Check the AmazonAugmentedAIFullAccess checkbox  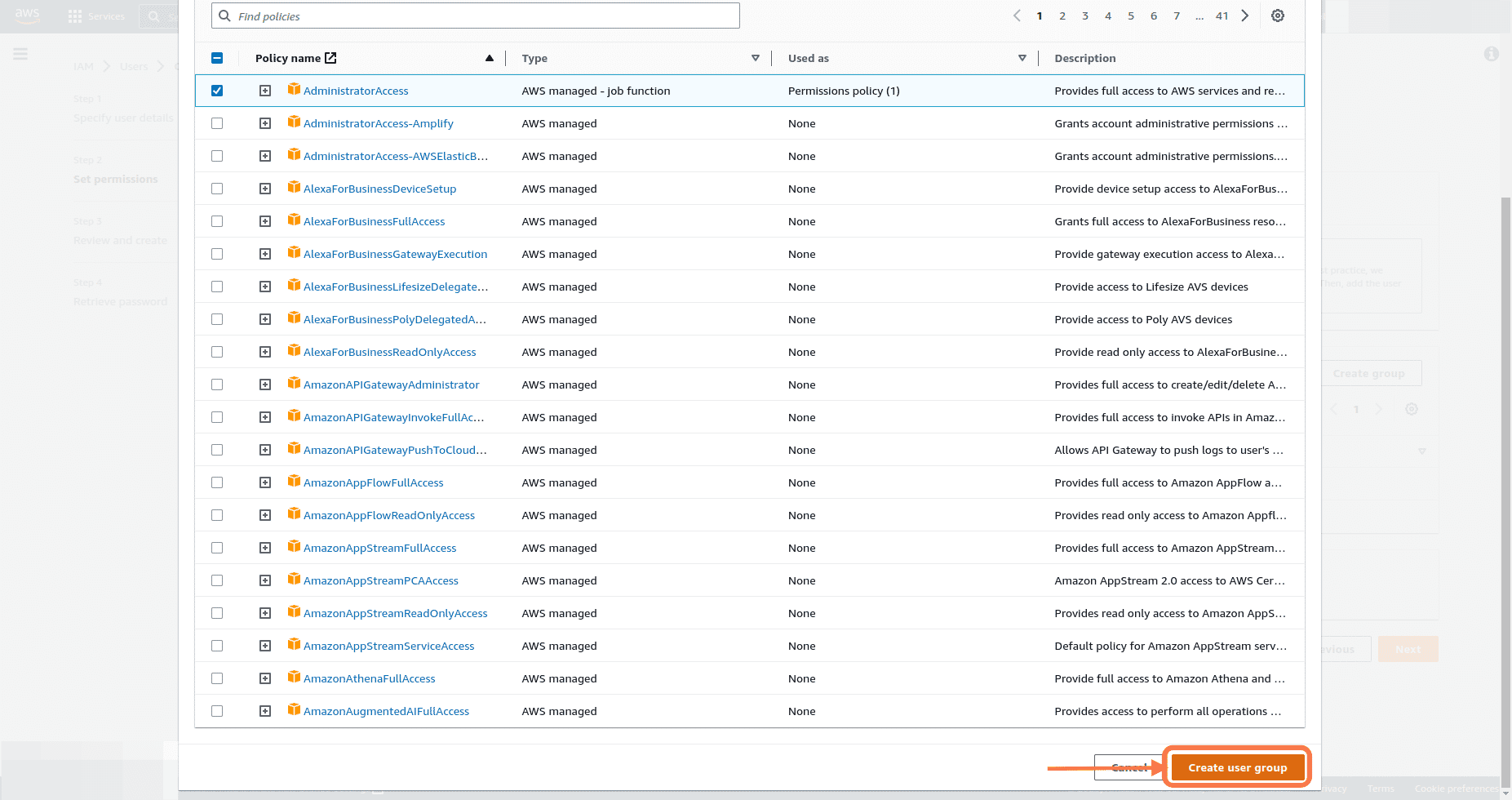[x=217, y=711]
